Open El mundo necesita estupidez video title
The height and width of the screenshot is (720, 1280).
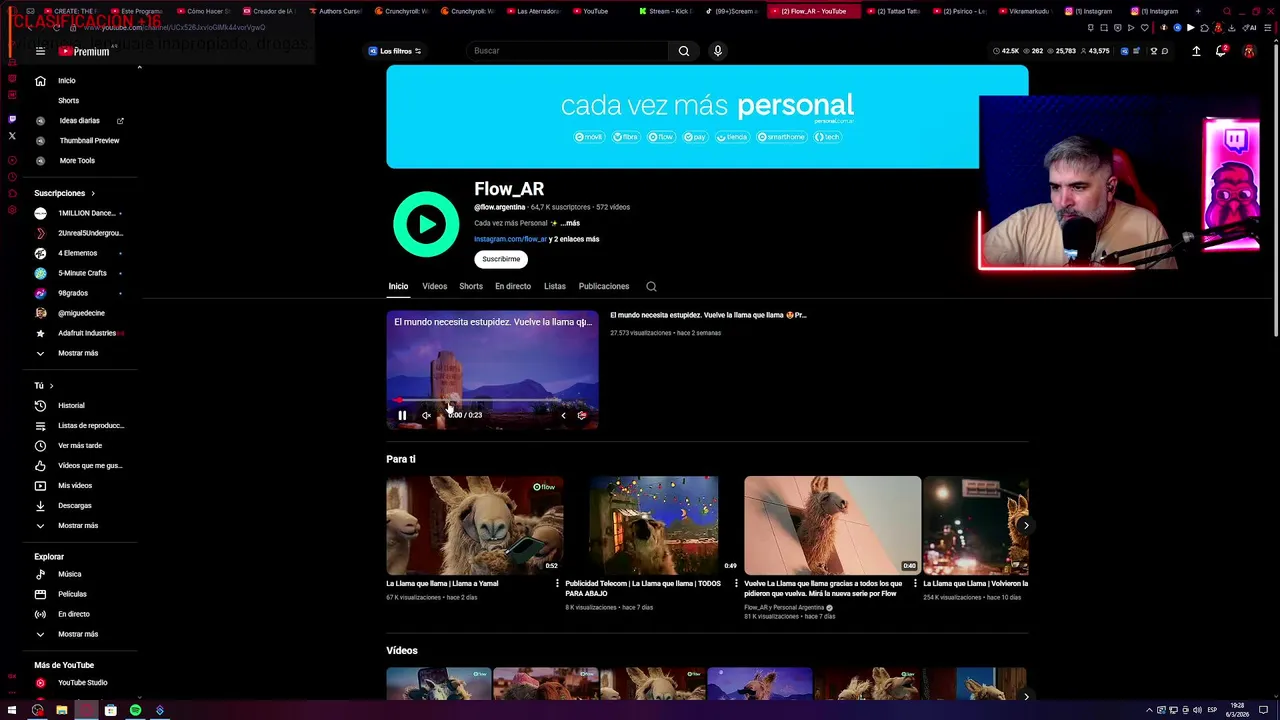[x=708, y=315]
